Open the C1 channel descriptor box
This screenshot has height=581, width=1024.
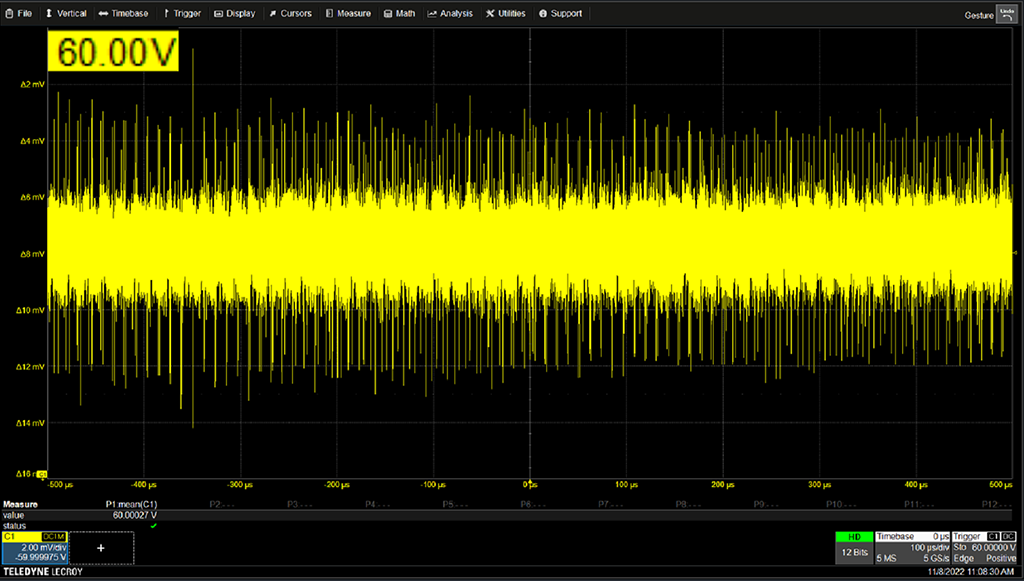pyautogui.click(x=34, y=548)
